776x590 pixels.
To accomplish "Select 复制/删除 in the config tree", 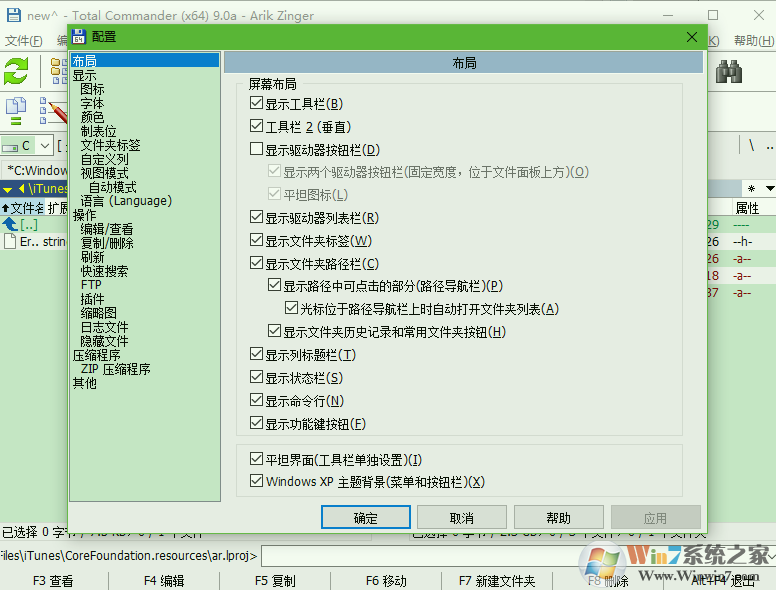I will point(107,243).
